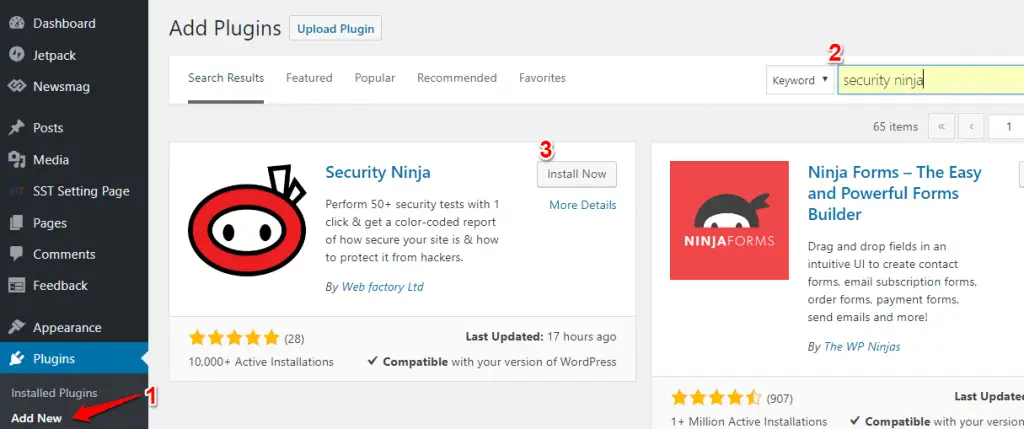The height and width of the screenshot is (429, 1024).
Task: Click the Plugins plug icon
Action: click(x=16, y=358)
